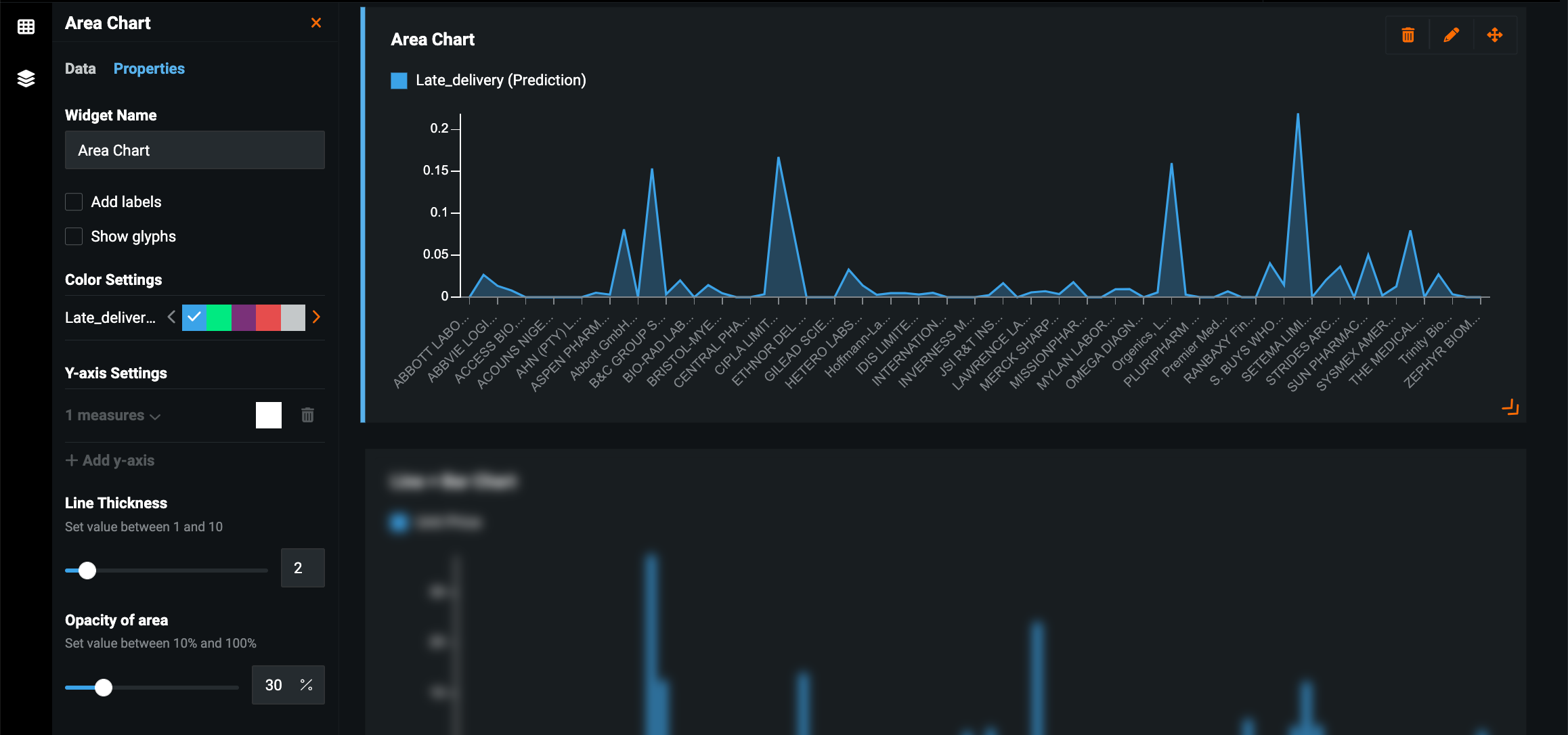The height and width of the screenshot is (735, 1568).
Task: Show previous colors with left chevron
Action: pos(171,317)
